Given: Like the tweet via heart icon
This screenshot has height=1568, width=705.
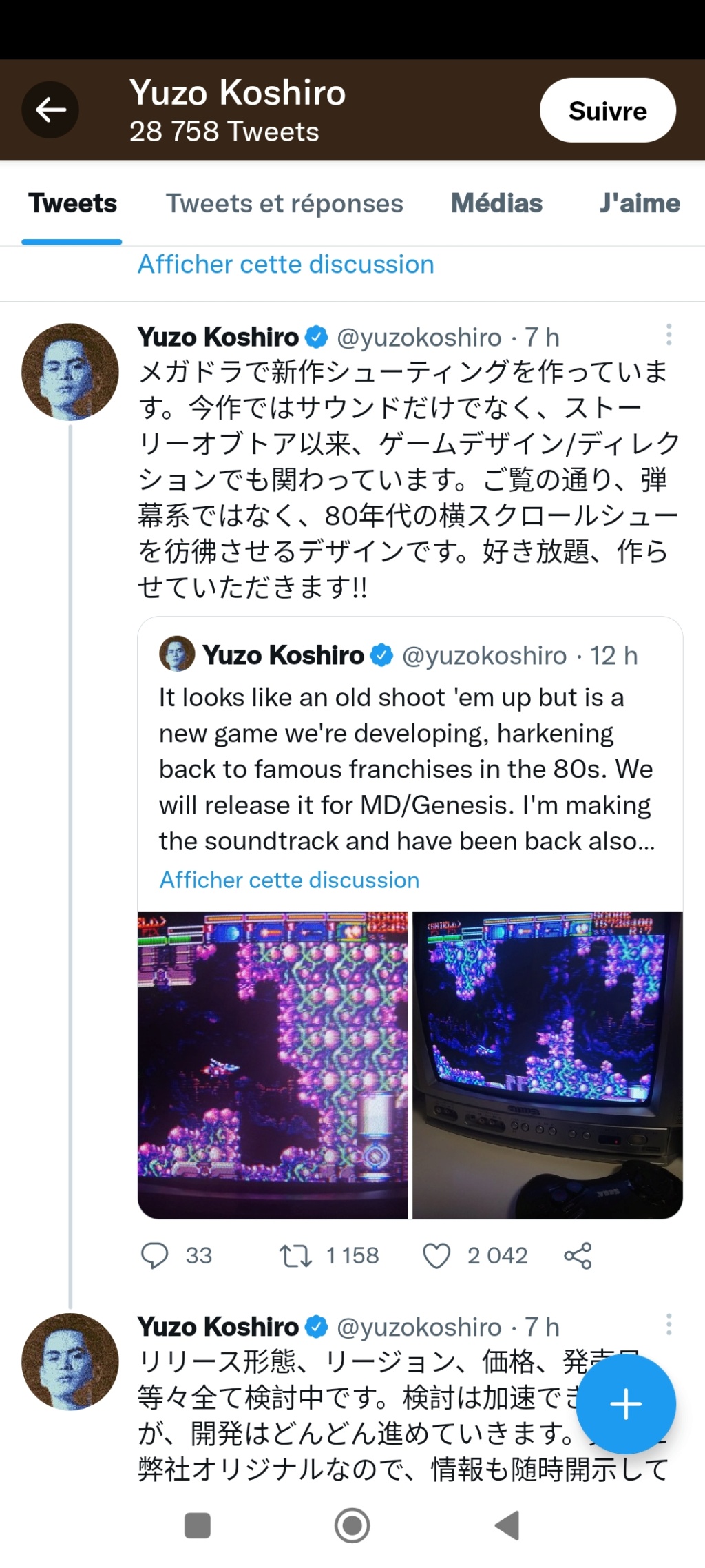Looking at the screenshot, I should [x=436, y=1255].
